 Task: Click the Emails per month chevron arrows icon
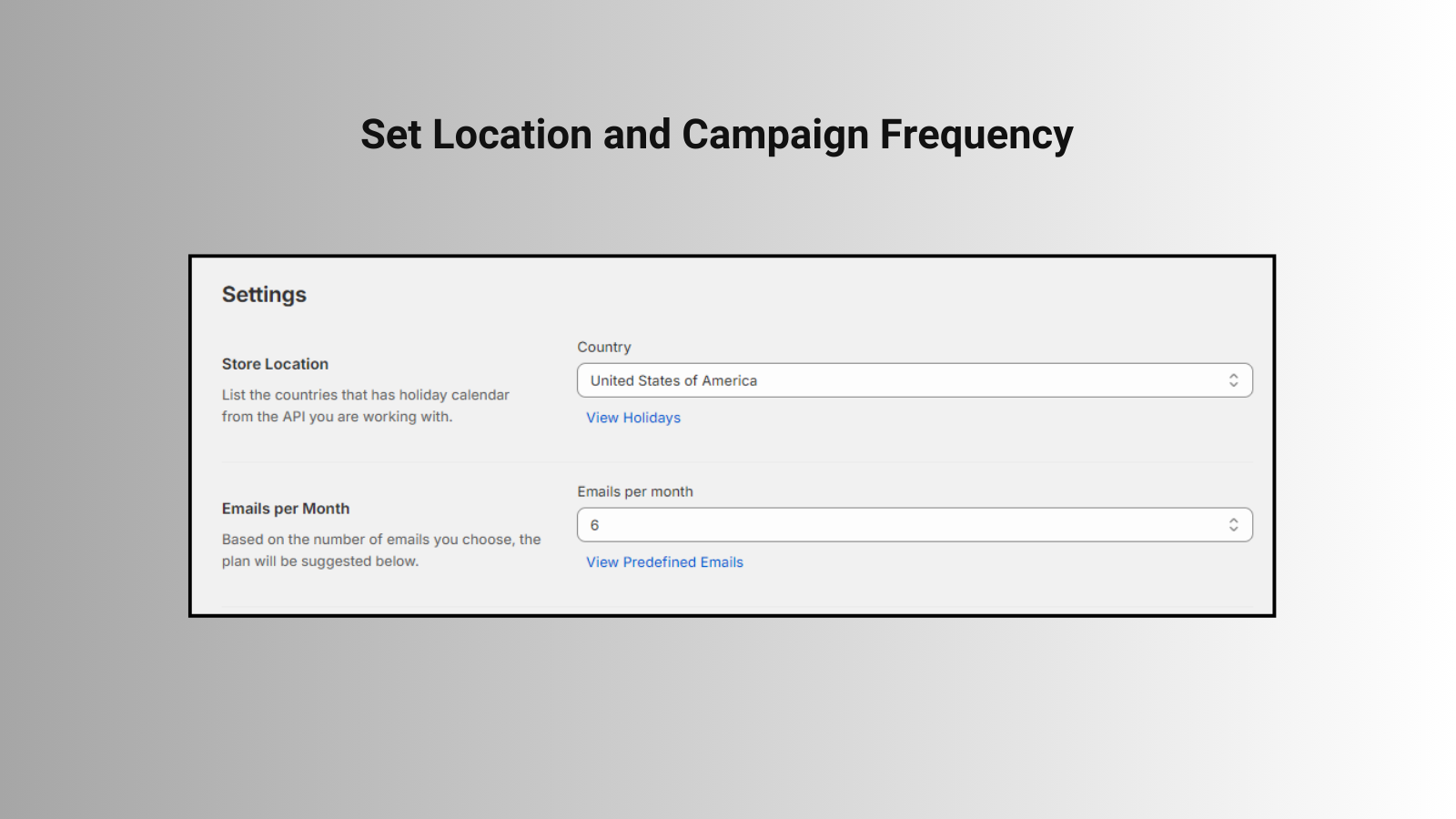pyautogui.click(x=1233, y=525)
